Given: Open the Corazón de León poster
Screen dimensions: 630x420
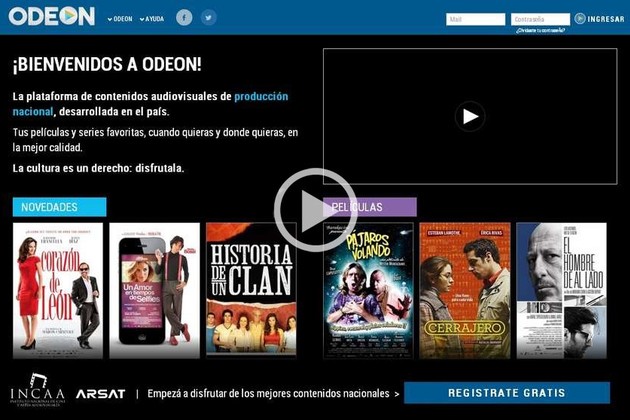Looking at the screenshot, I should 57,290.
